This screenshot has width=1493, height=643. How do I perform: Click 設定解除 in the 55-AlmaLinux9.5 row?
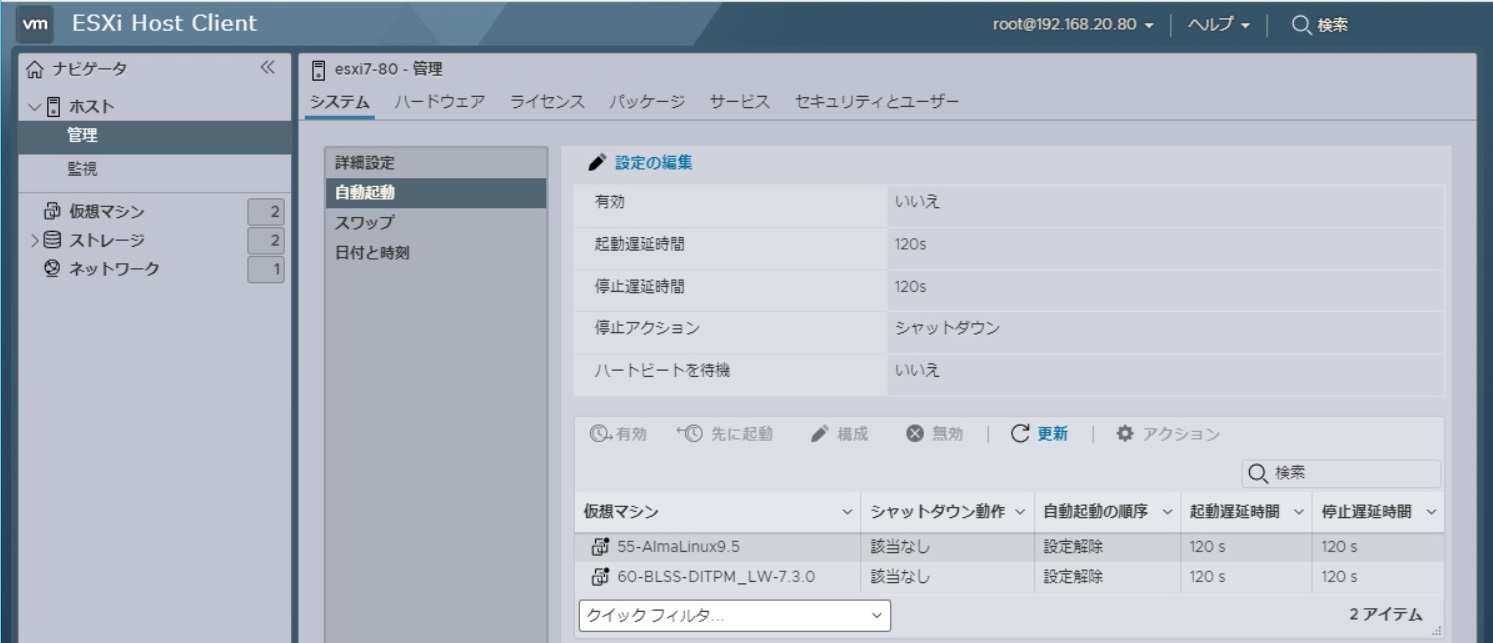tap(1073, 547)
